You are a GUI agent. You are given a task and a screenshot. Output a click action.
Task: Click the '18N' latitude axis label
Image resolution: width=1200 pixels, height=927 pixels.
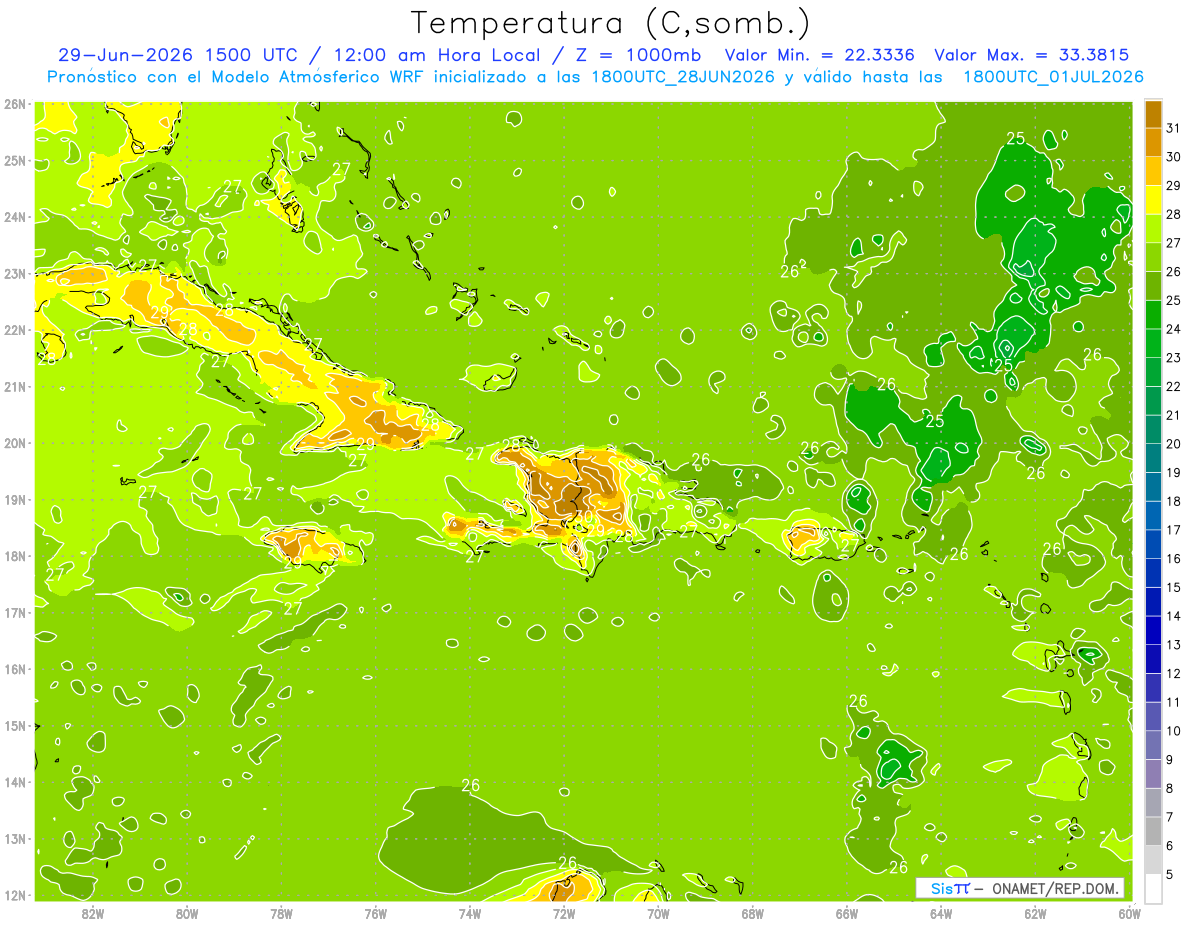[x=14, y=556]
